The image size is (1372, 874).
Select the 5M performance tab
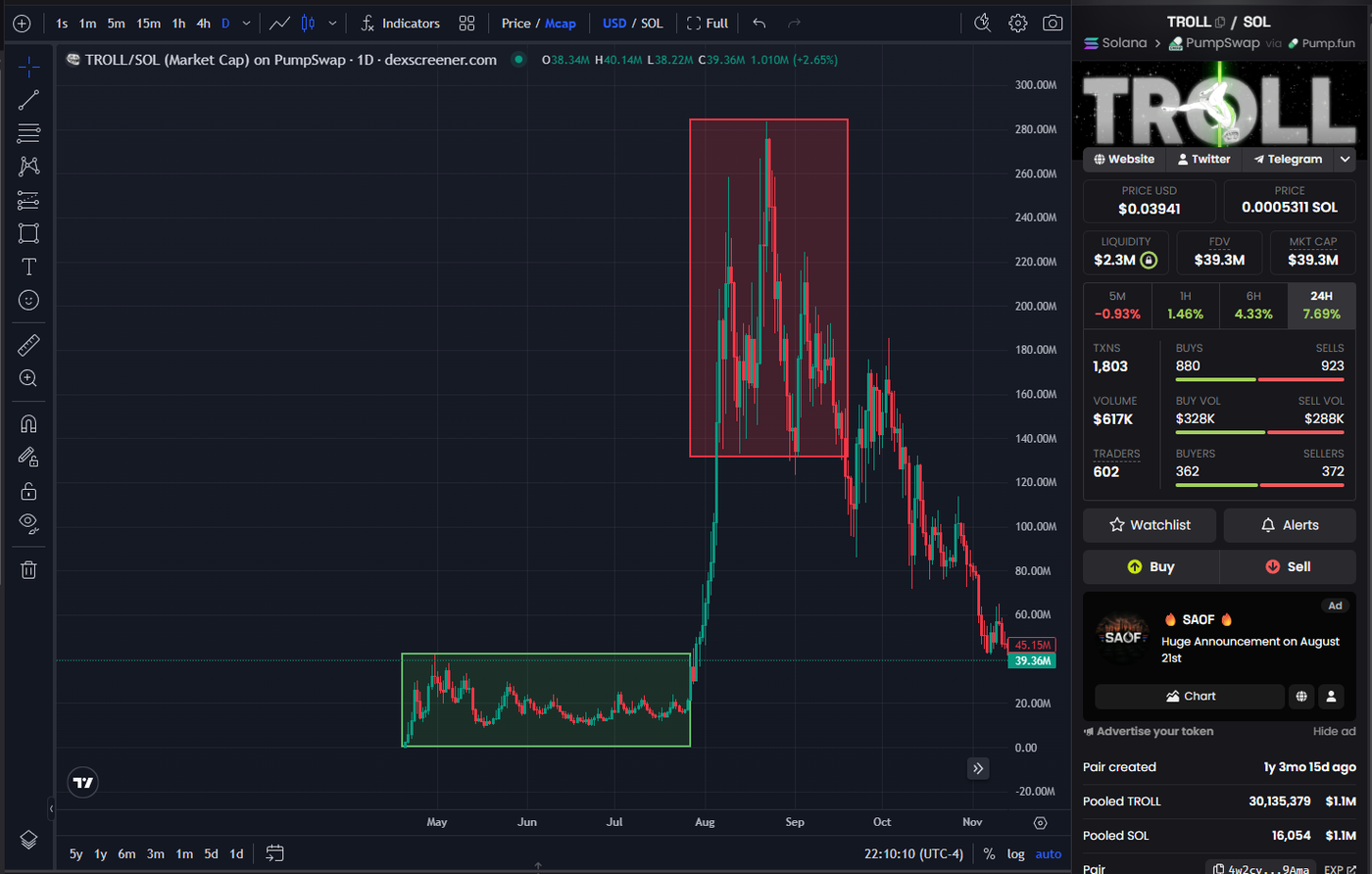pyautogui.click(x=1117, y=306)
